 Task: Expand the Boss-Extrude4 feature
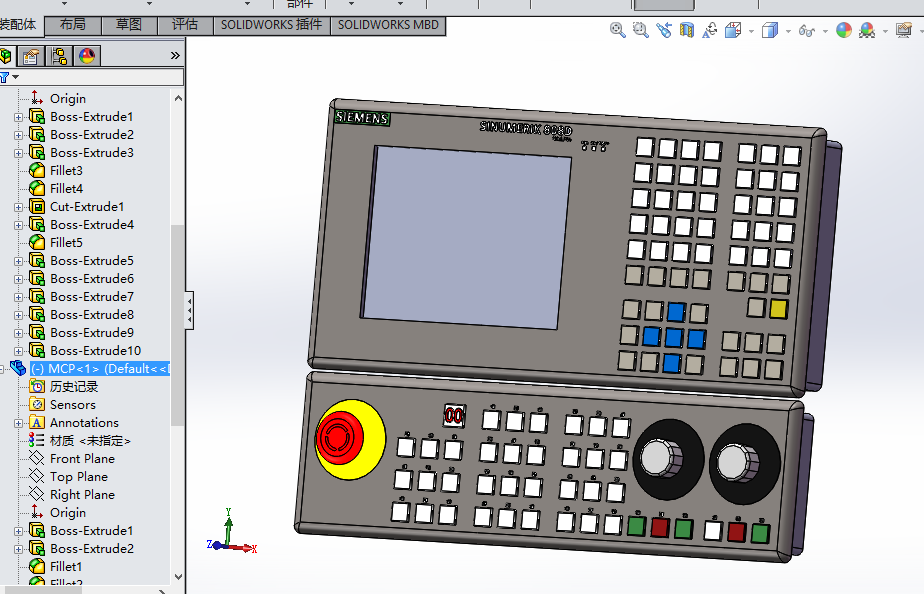click(x=18, y=225)
